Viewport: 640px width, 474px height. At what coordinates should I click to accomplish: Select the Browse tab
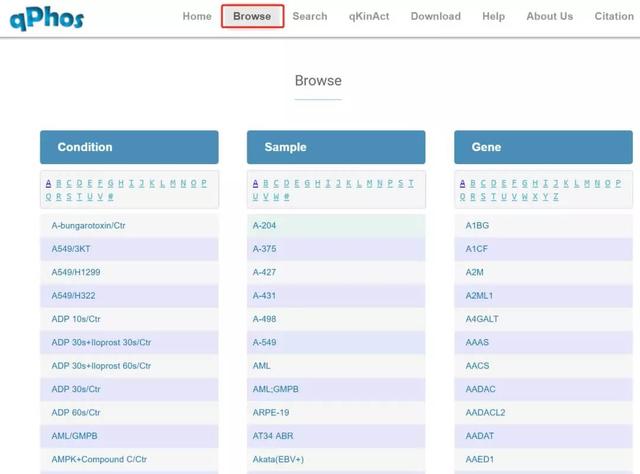(x=252, y=16)
